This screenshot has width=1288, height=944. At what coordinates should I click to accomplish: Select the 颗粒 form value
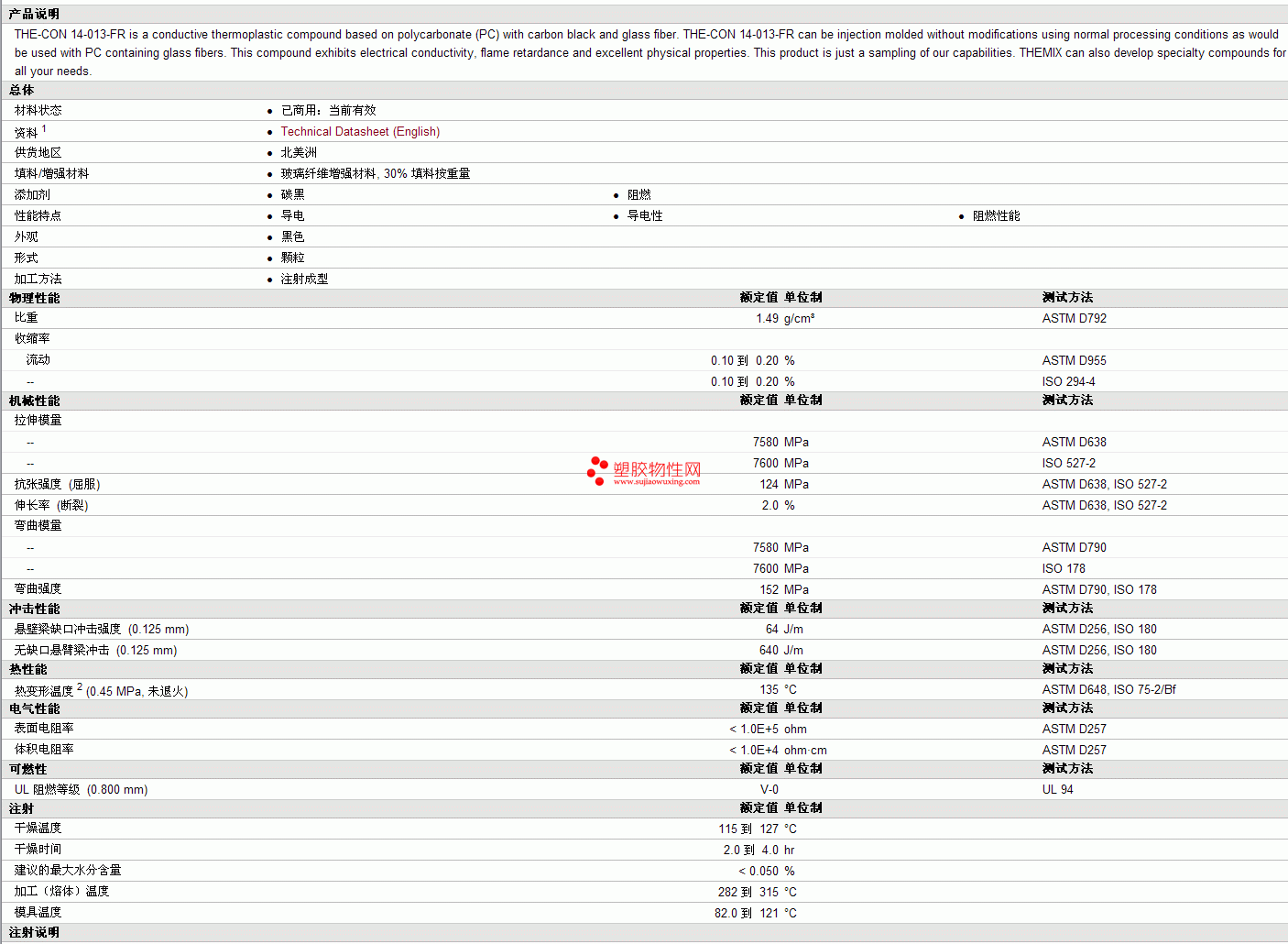[292, 258]
